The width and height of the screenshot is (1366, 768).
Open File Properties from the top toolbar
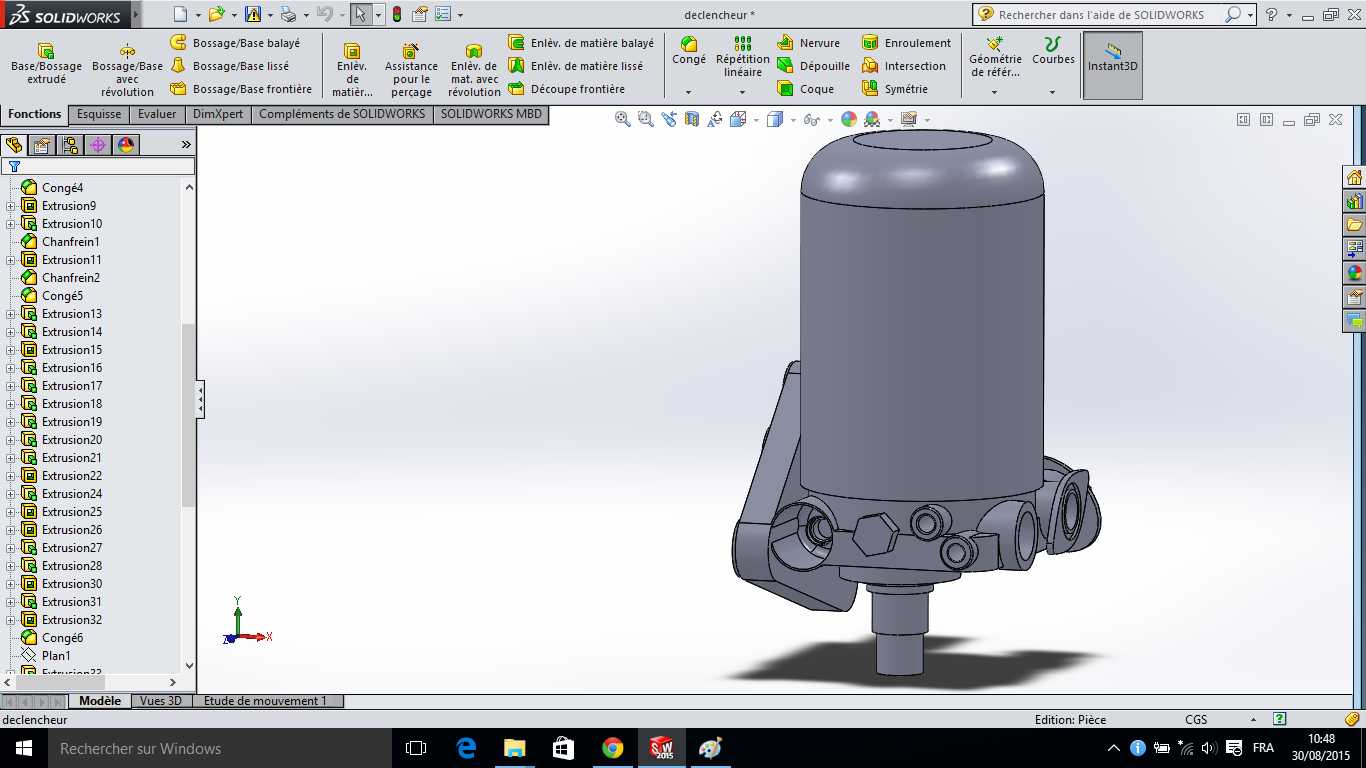[x=420, y=15]
